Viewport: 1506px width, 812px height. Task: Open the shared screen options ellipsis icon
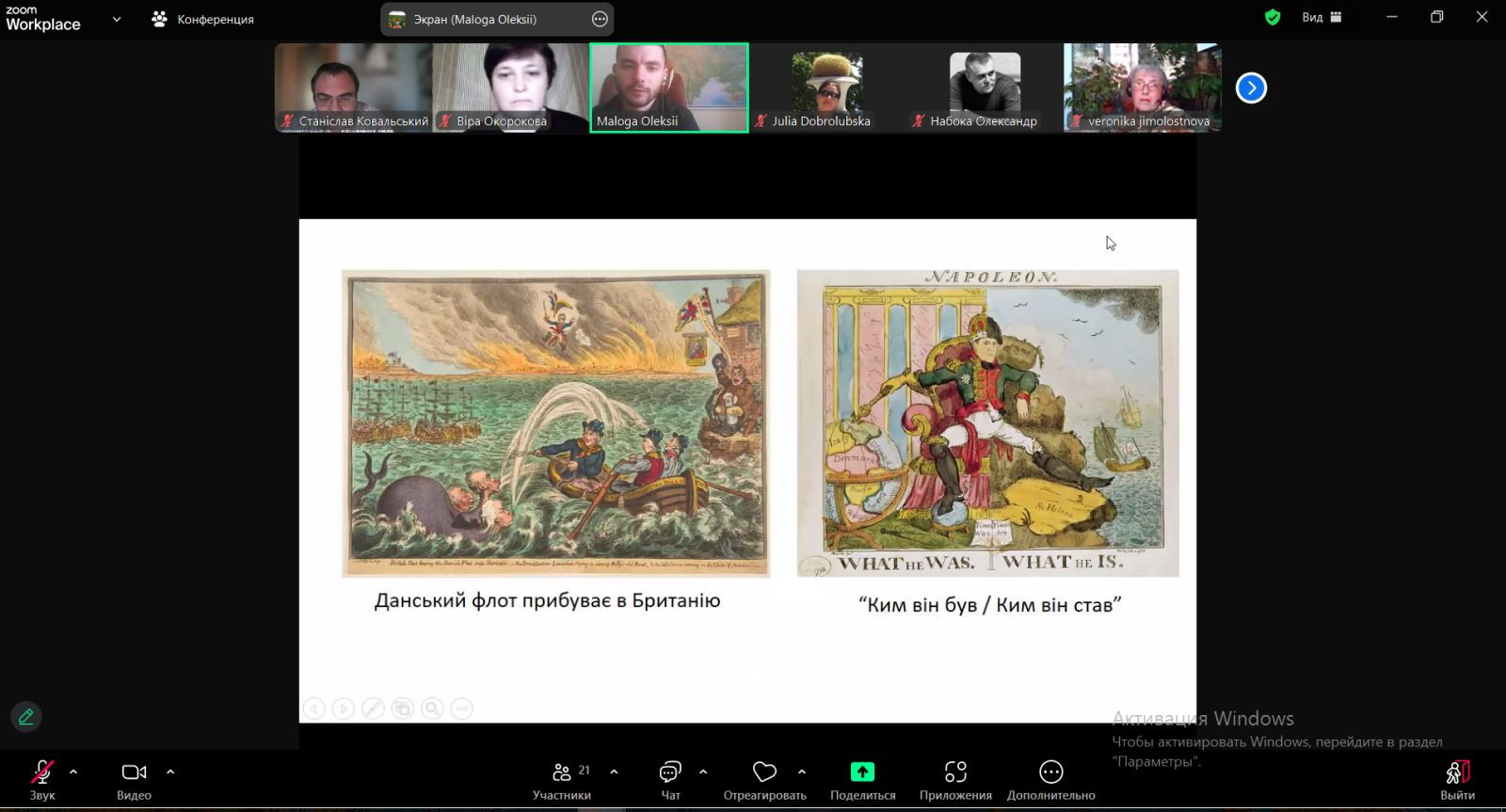point(600,19)
